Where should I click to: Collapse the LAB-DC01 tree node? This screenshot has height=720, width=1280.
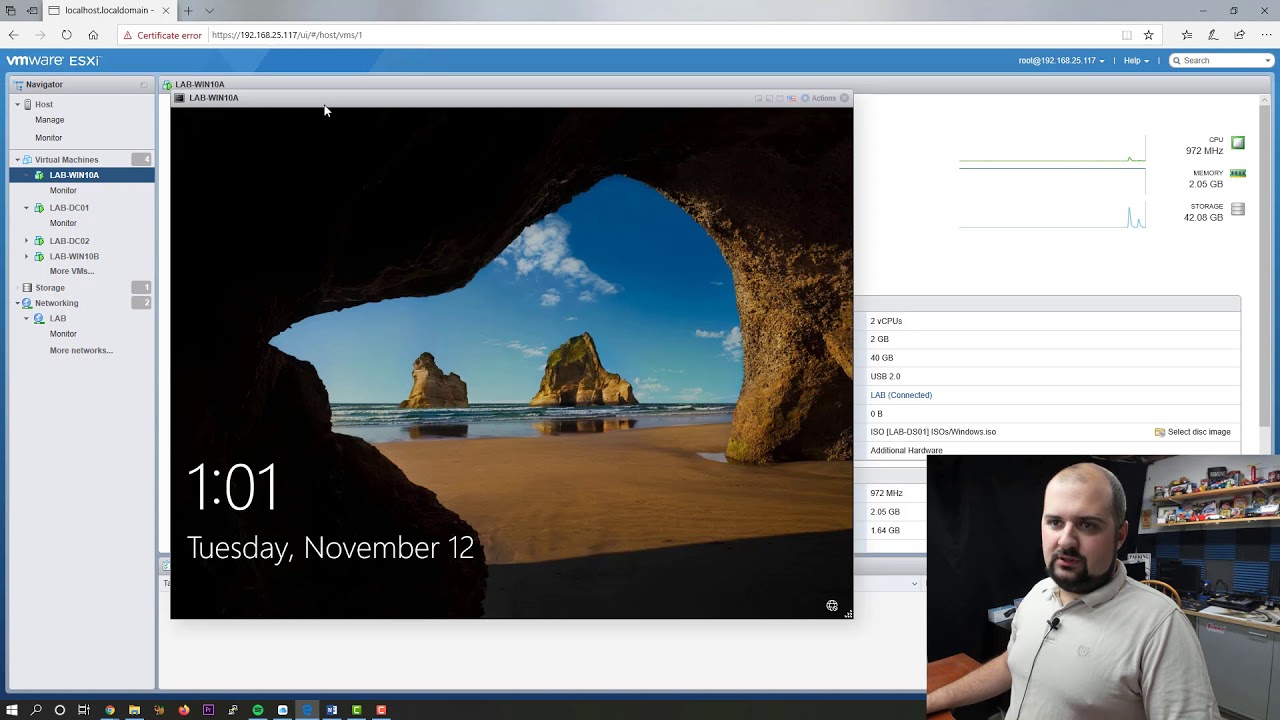coord(27,208)
